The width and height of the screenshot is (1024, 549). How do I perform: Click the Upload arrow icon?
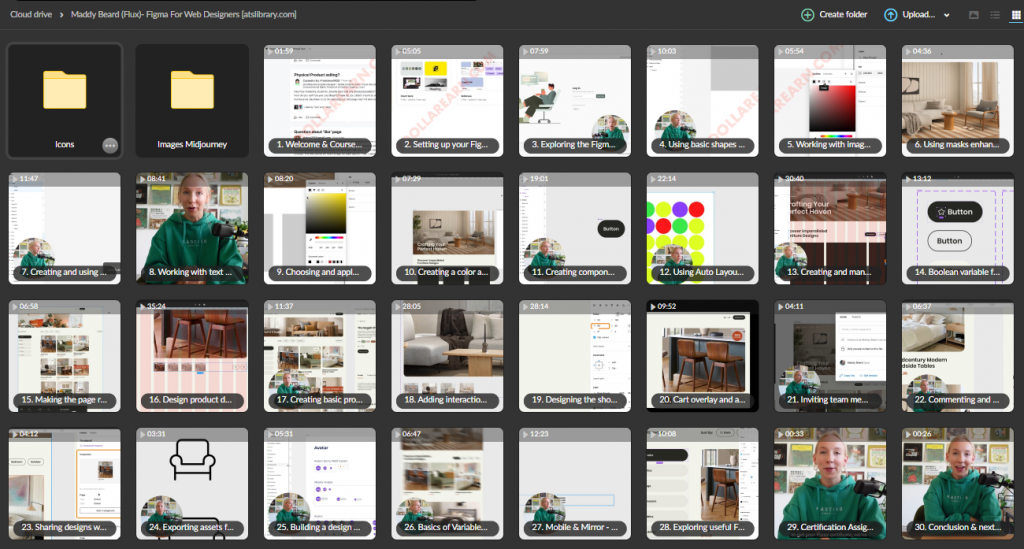point(890,14)
